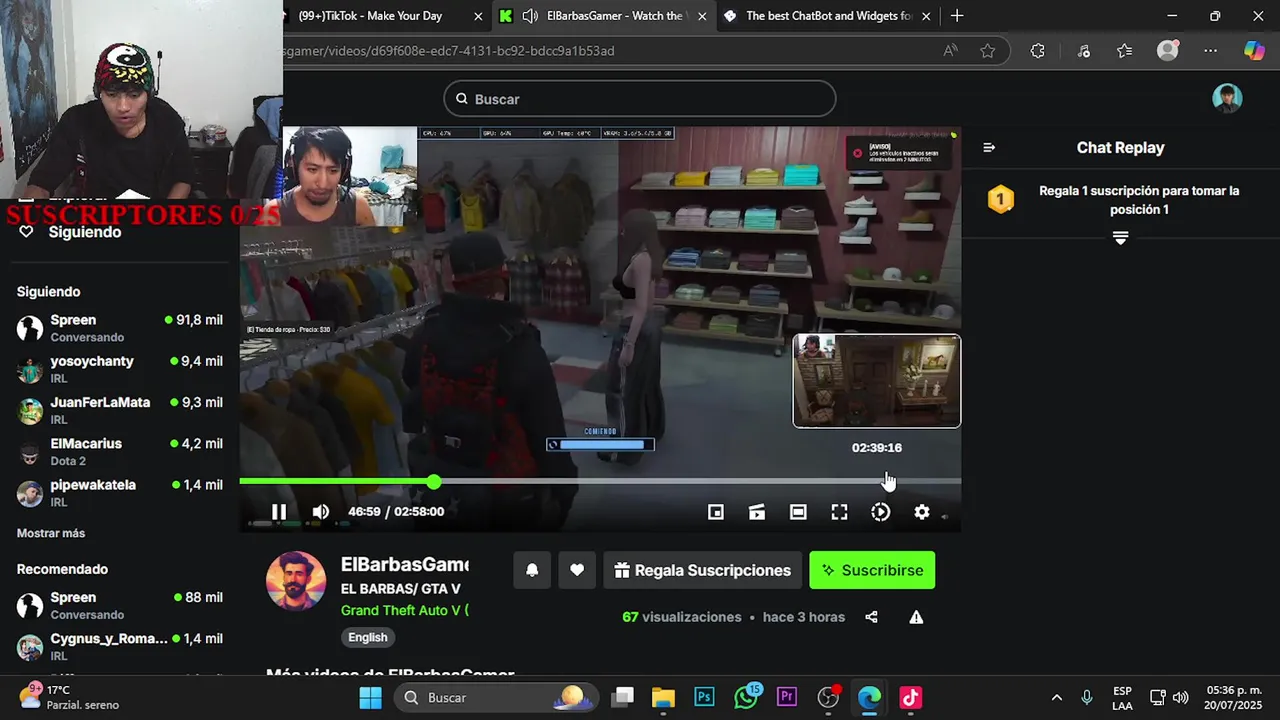Switch to ChatBot and Widgets tab
Screen dimensions: 1280x720
point(828,16)
